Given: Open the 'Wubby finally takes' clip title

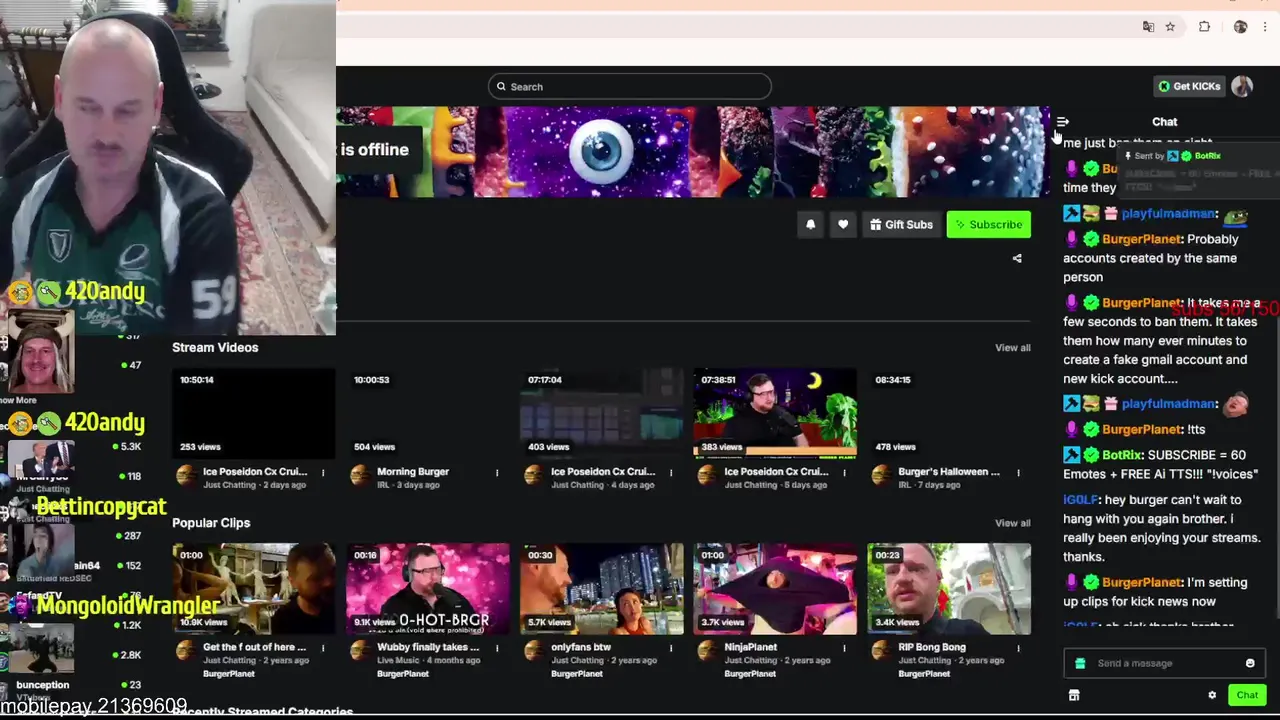Looking at the screenshot, I should [427, 648].
